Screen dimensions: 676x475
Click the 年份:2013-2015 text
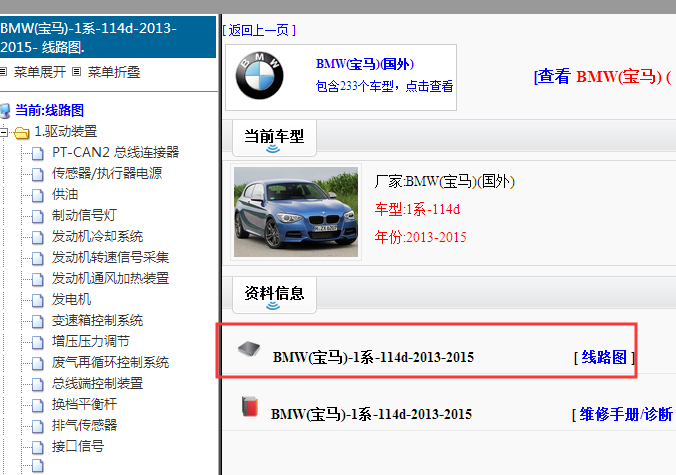[420, 238]
